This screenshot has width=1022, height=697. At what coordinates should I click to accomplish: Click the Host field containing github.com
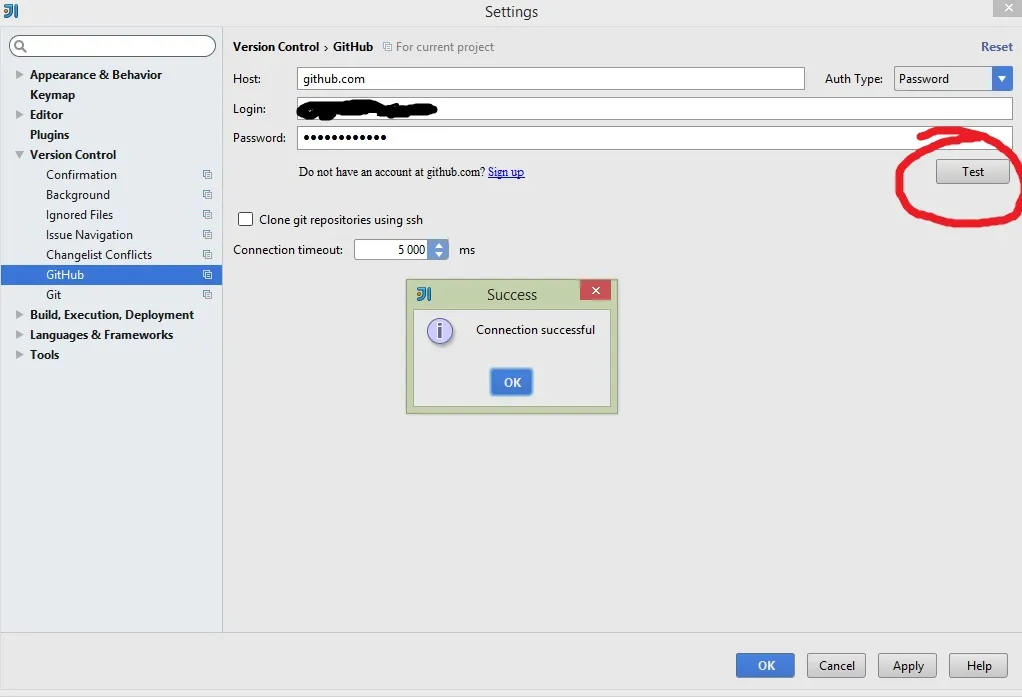pos(551,78)
